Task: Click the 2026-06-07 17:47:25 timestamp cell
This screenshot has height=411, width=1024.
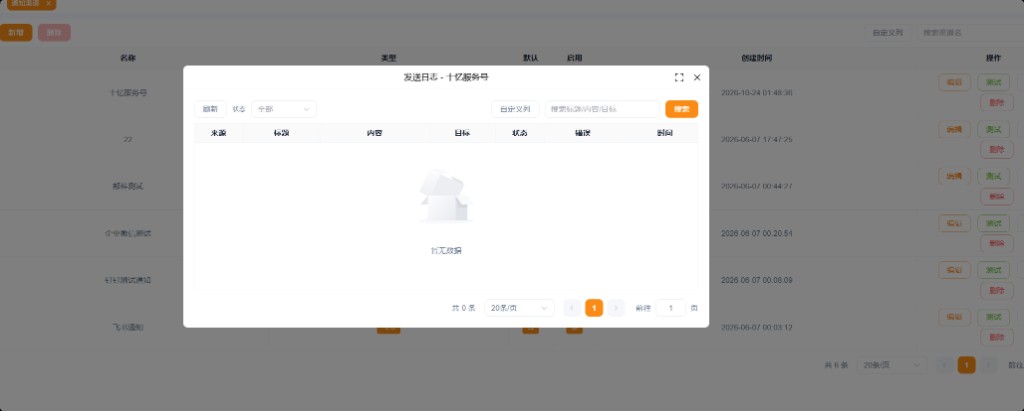Action: point(757,140)
